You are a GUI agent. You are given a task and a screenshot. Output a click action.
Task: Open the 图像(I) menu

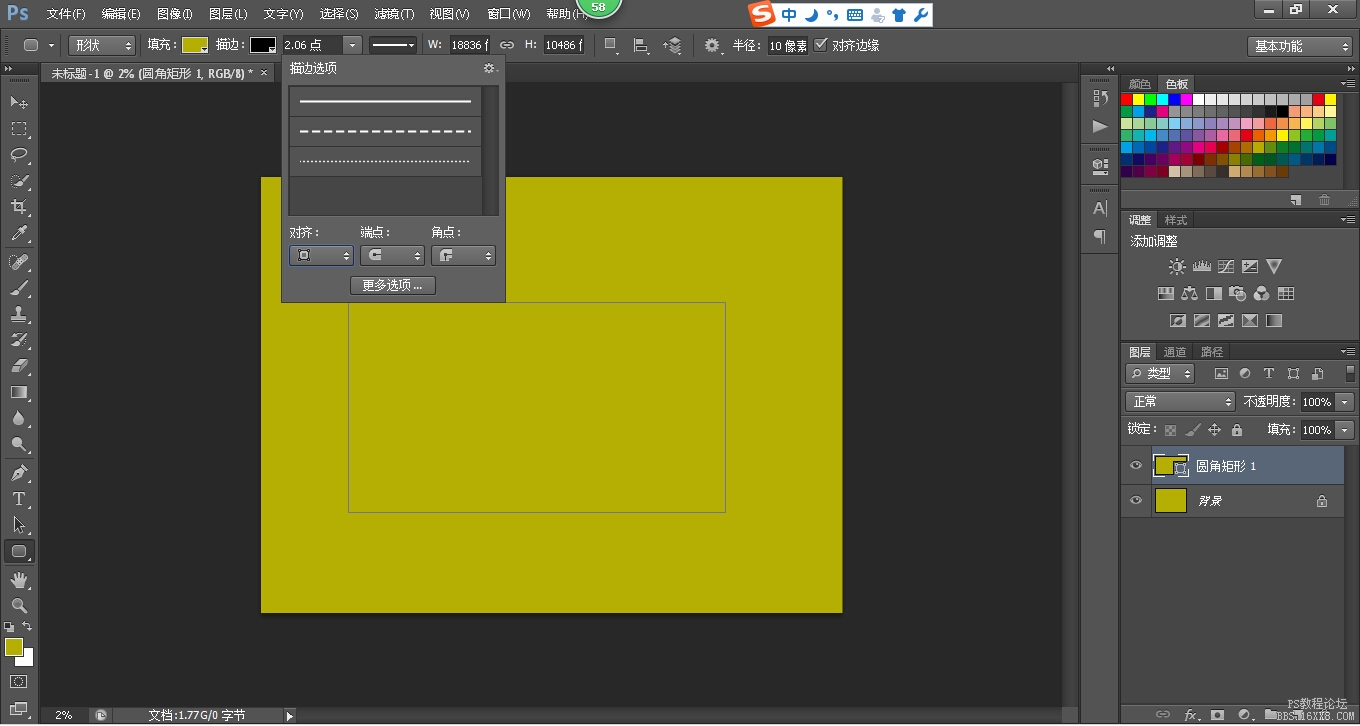coord(174,14)
